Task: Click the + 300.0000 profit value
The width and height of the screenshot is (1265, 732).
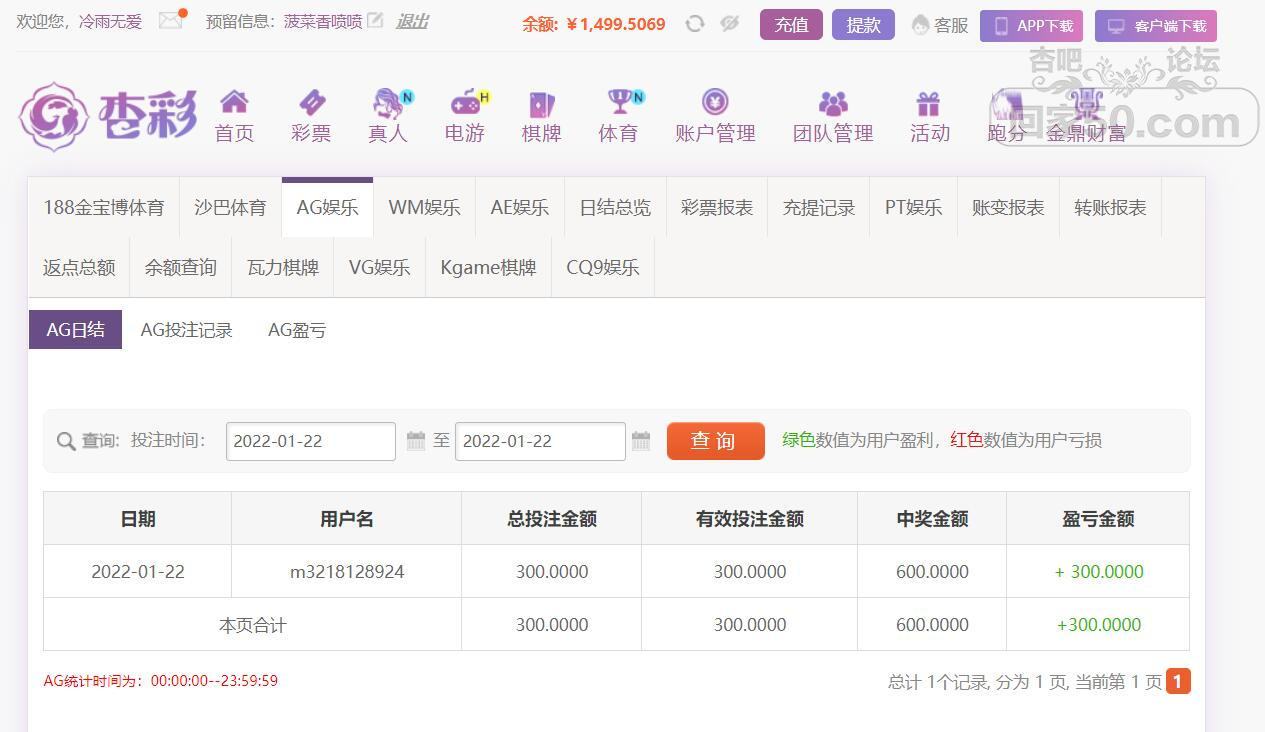Action: click(x=1099, y=572)
